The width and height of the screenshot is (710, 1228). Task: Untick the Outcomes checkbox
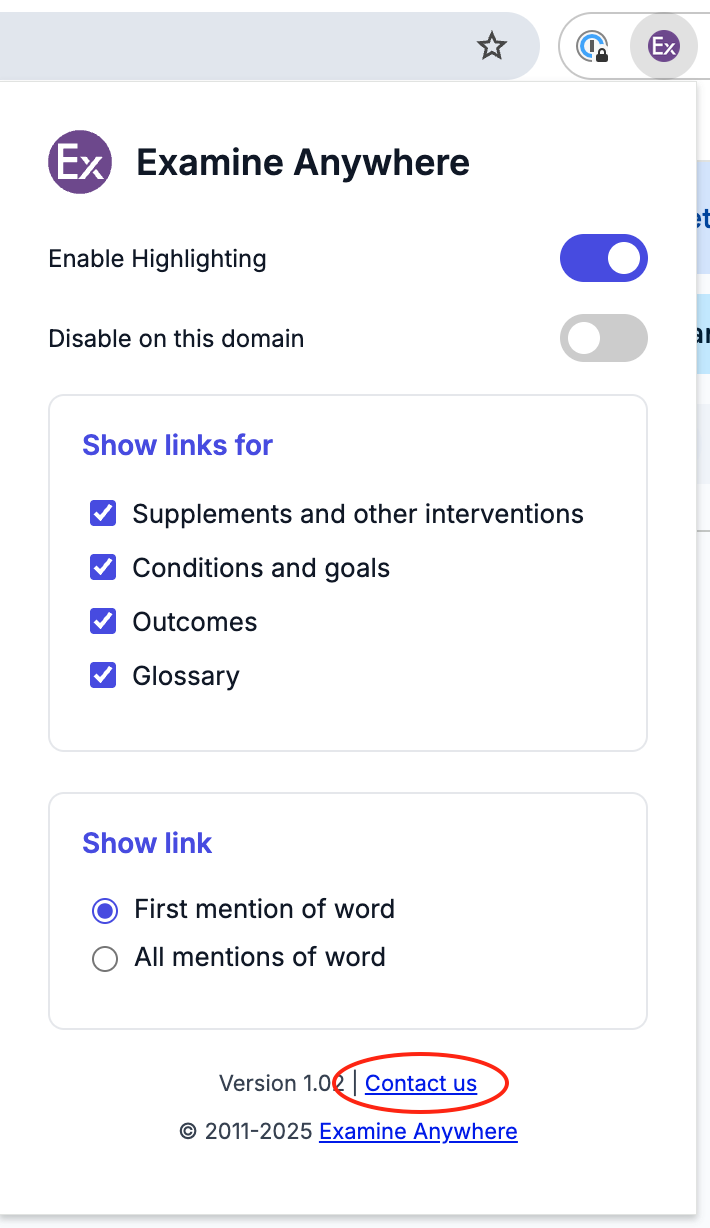[x=103, y=622]
